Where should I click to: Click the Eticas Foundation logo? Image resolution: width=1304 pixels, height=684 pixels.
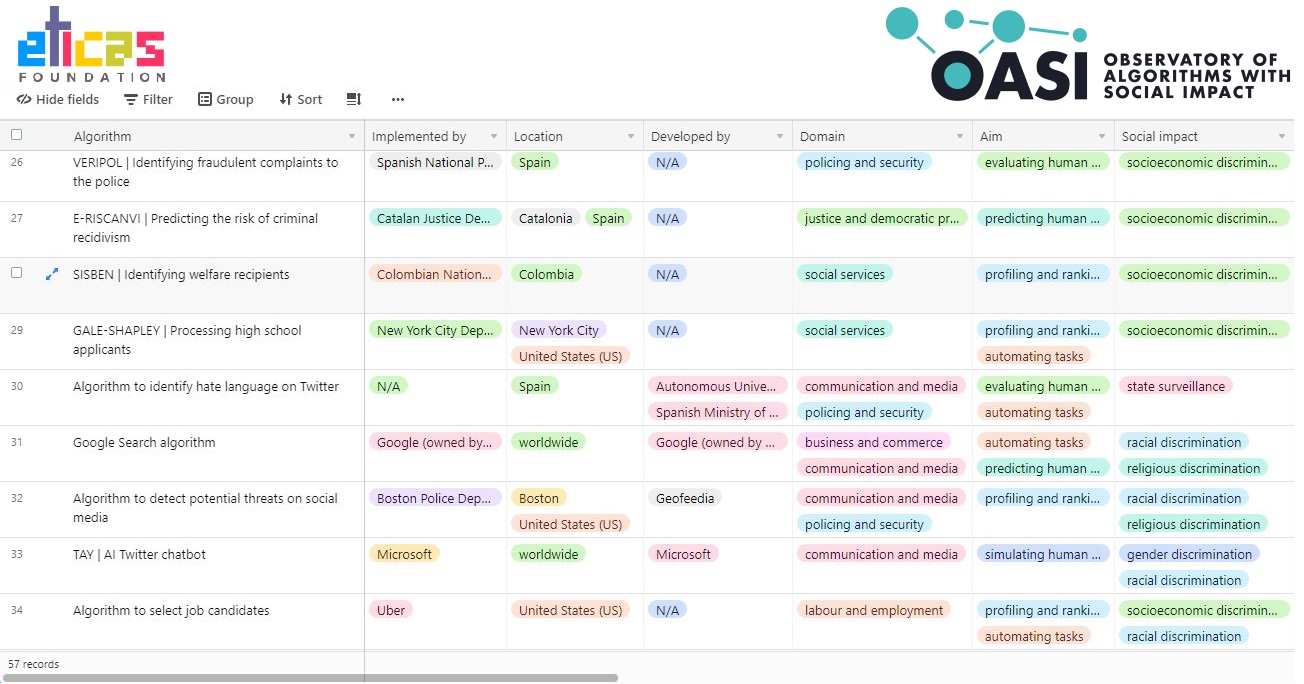coord(91,45)
